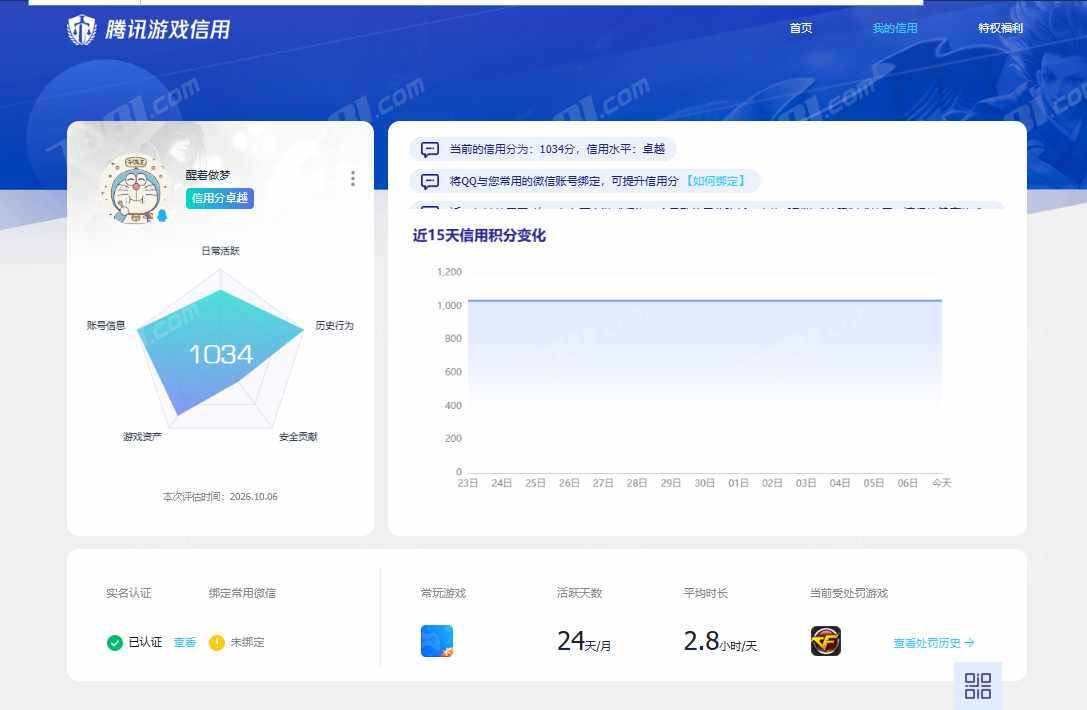Click the username 醒着做梦
This screenshot has height=710, width=1087.
[x=207, y=175]
